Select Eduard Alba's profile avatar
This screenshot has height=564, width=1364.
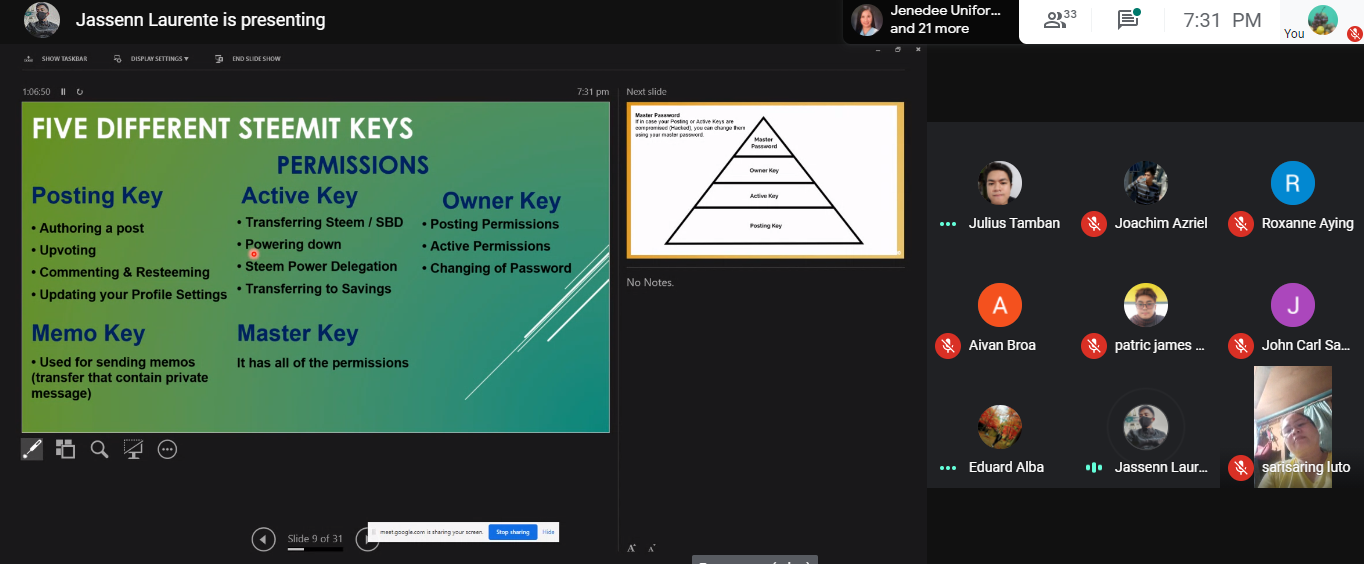[1000, 427]
